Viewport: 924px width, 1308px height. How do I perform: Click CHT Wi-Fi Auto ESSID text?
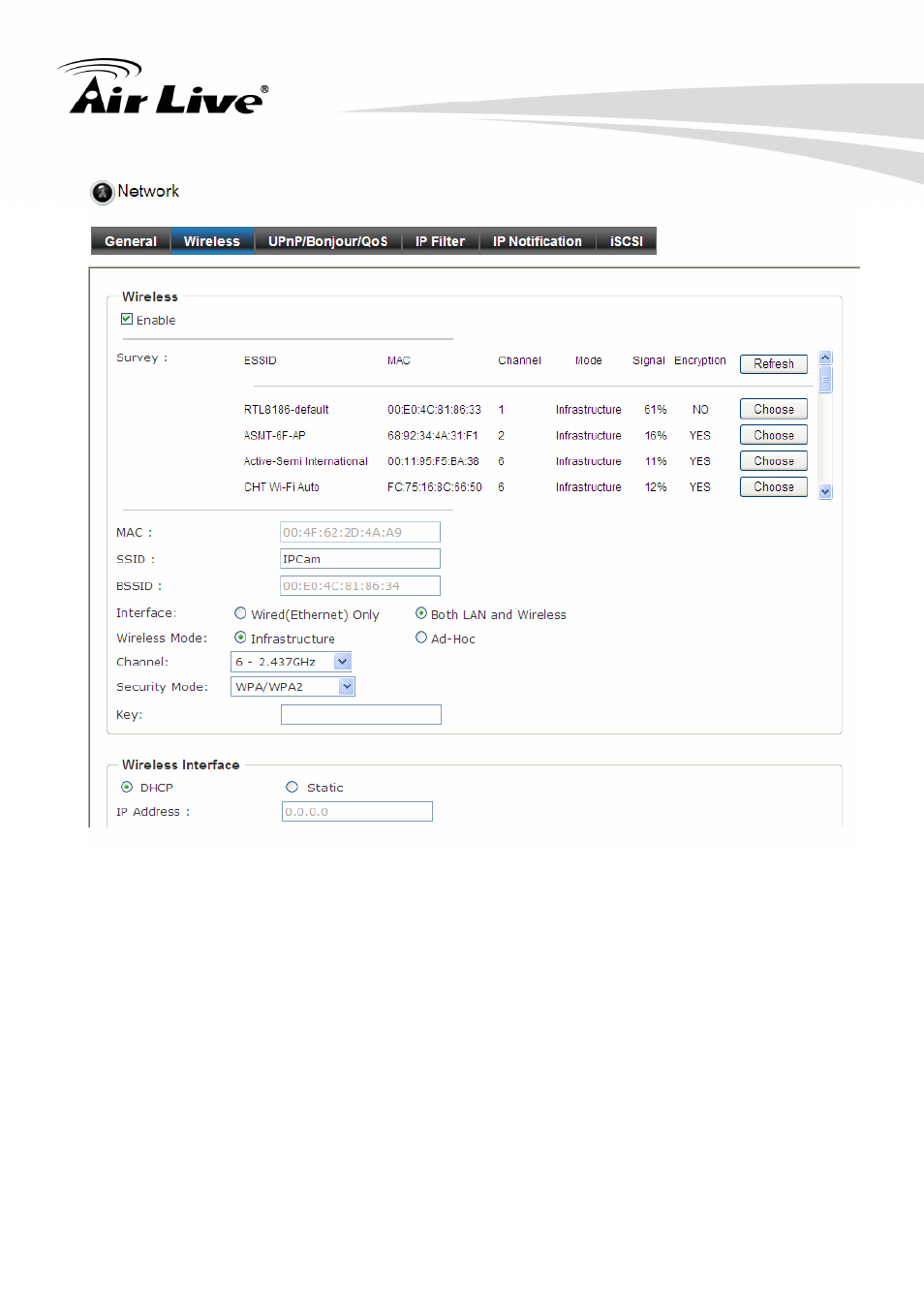[x=282, y=487]
